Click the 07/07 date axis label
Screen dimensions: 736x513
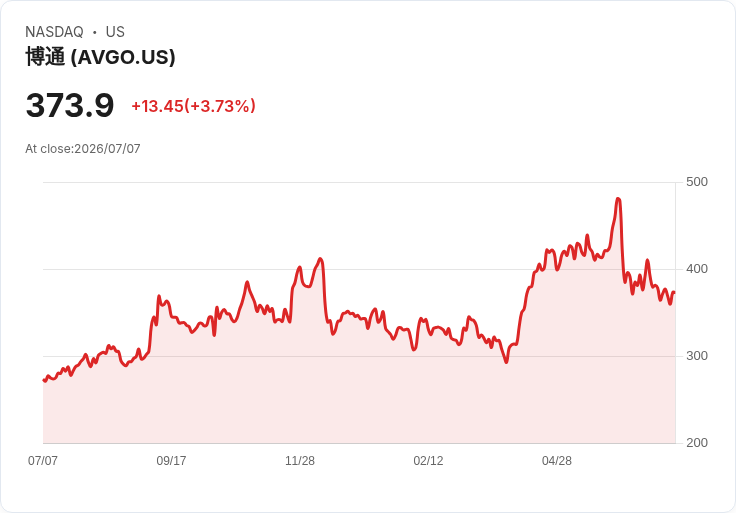(43, 460)
